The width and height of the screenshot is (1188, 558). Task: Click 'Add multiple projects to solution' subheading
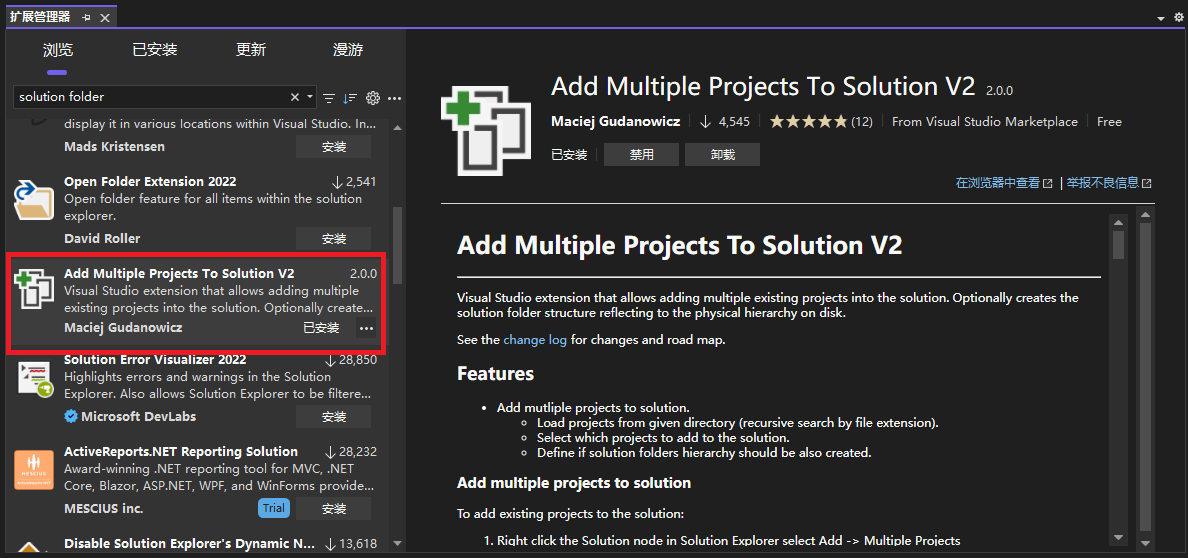point(574,483)
